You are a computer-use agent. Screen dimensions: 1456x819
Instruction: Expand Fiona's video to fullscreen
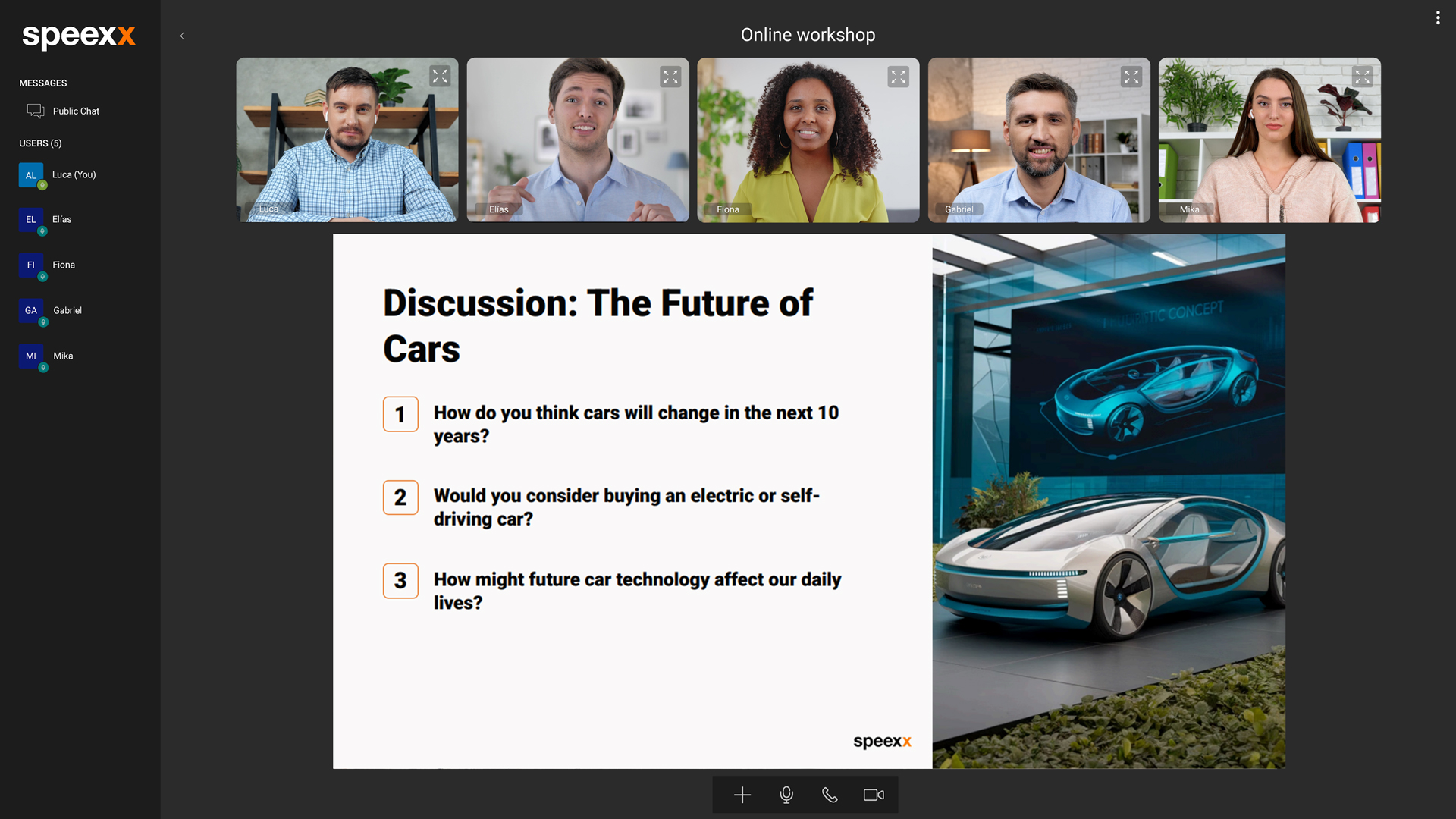pos(899,77)
